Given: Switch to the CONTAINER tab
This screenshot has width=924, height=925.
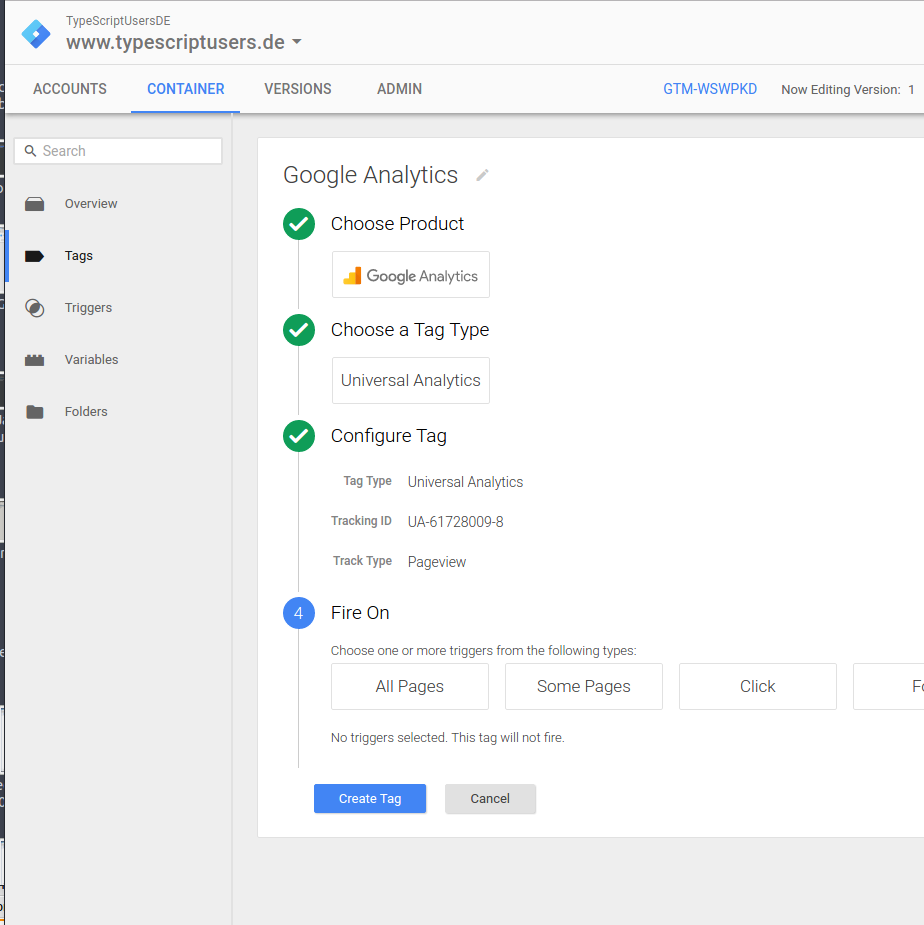Looking at the screenshot, I should [x=185, y=89].
